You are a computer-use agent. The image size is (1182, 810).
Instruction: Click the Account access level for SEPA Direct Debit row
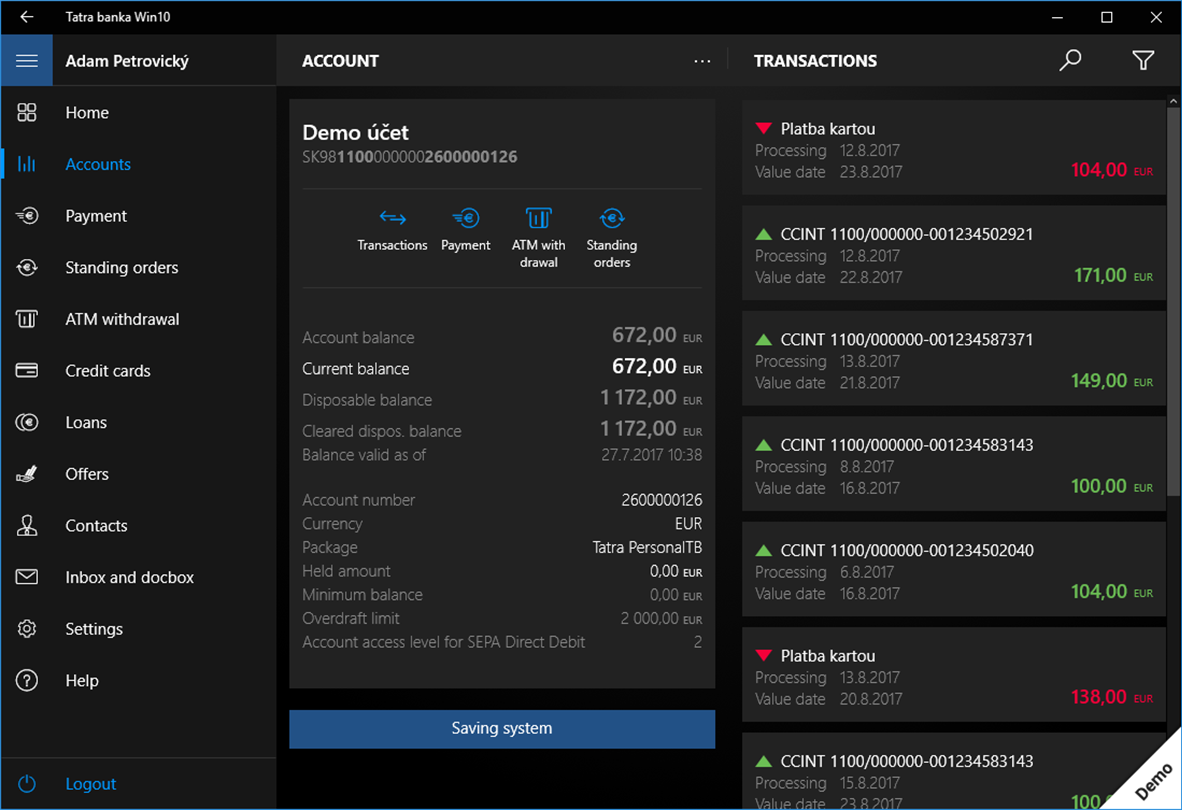click(502, 642)
